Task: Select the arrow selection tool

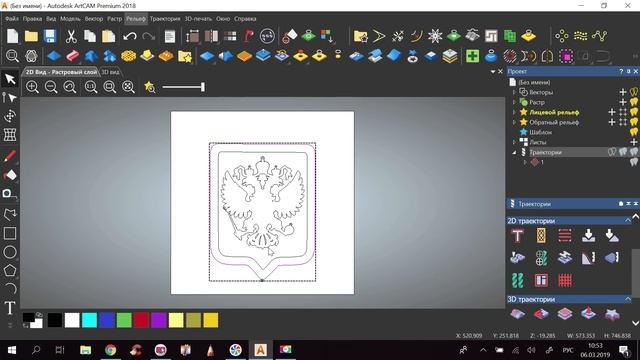Action: [x=10, y=79]
